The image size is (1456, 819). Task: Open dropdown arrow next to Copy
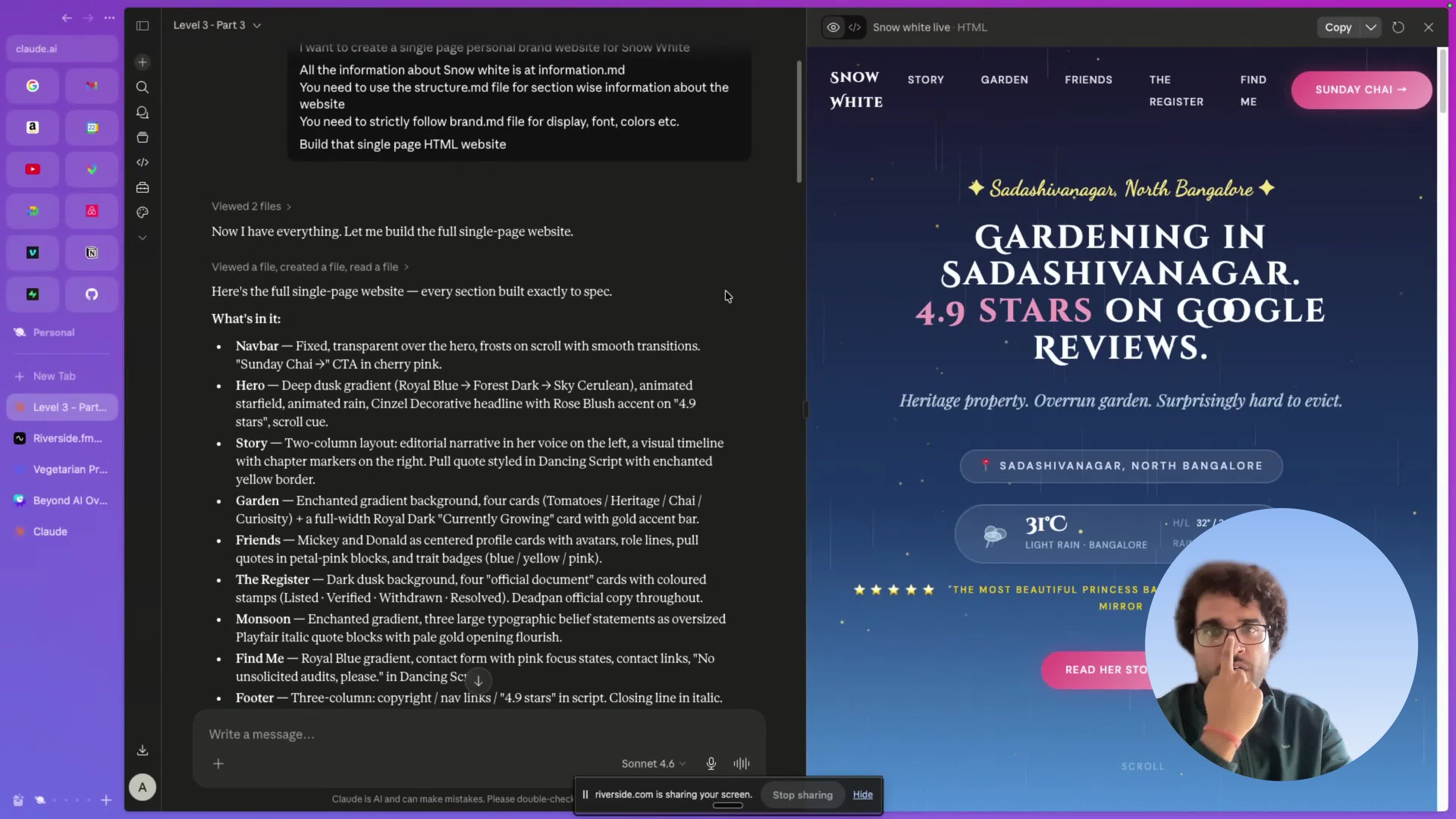(1371, 27)
